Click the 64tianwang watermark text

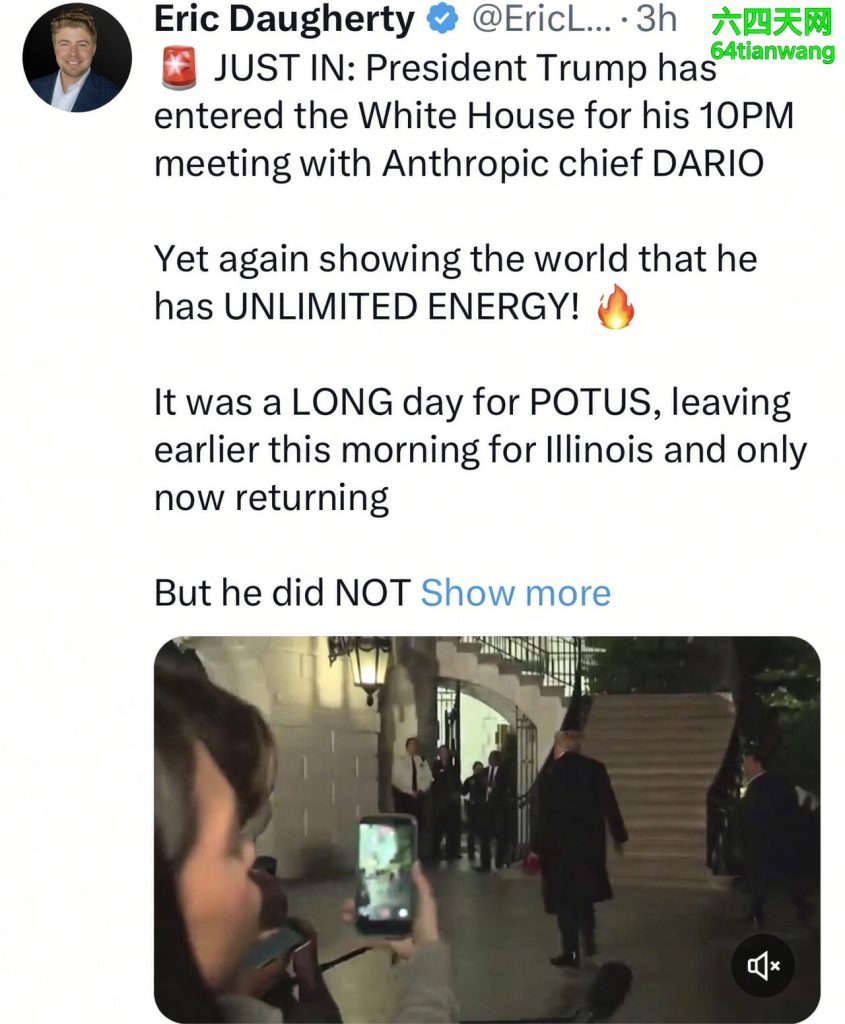coord(772,51)
